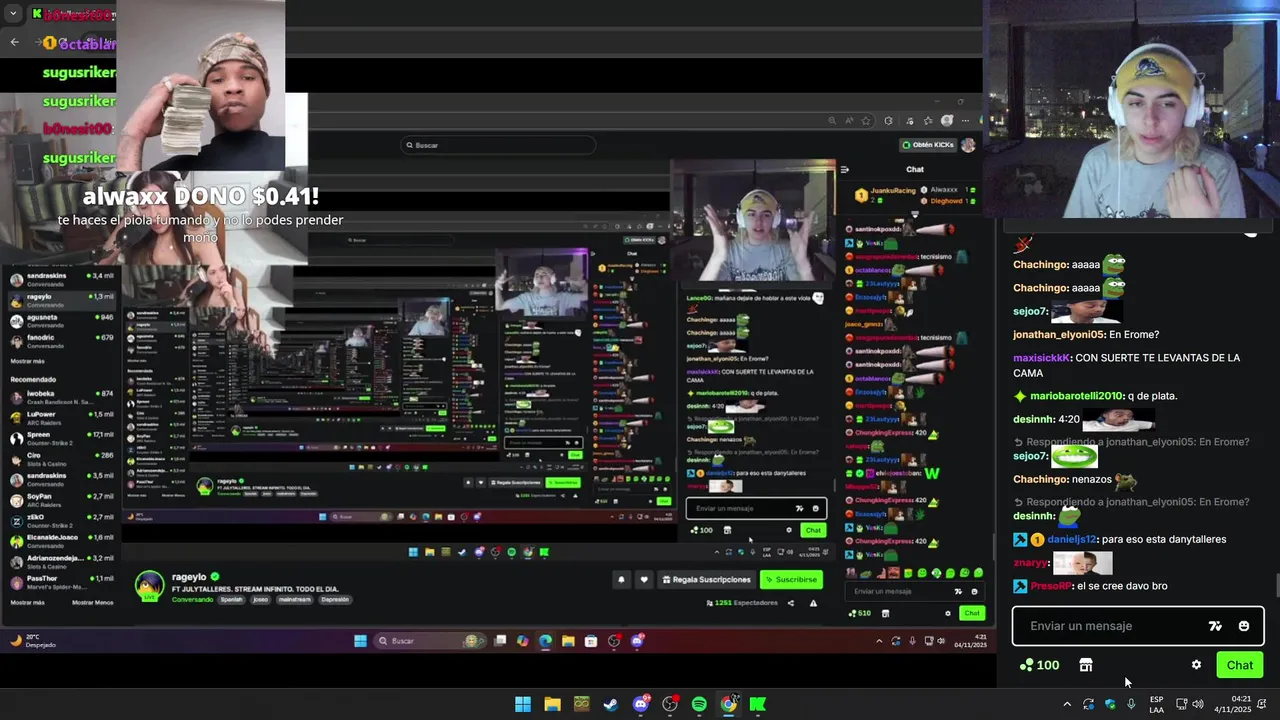
Task: Click the microphone icon in system tray
Action: [x=1131, y=704]
